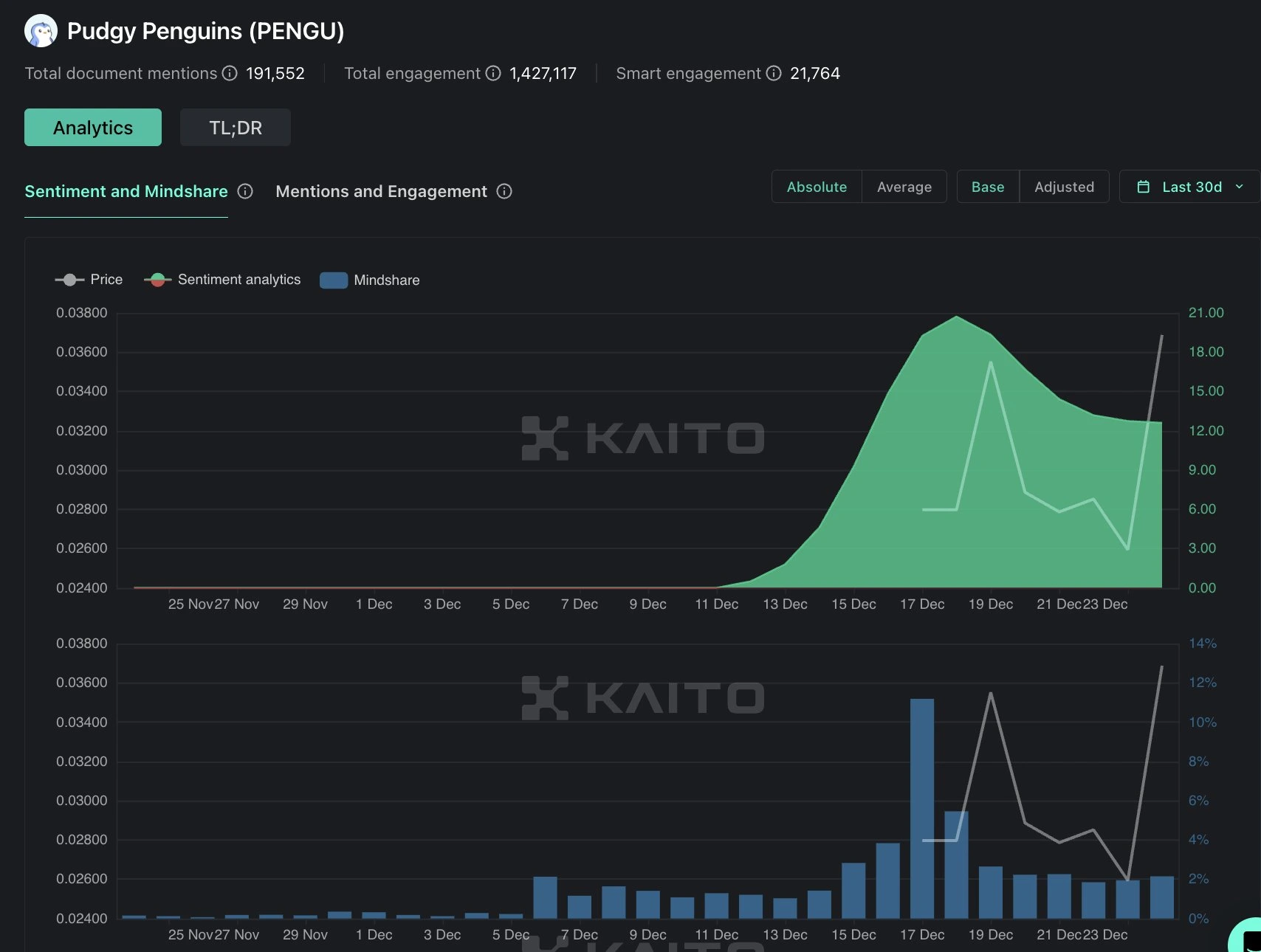
Task: Switch to the Average view option
Action: coord(904,187)
